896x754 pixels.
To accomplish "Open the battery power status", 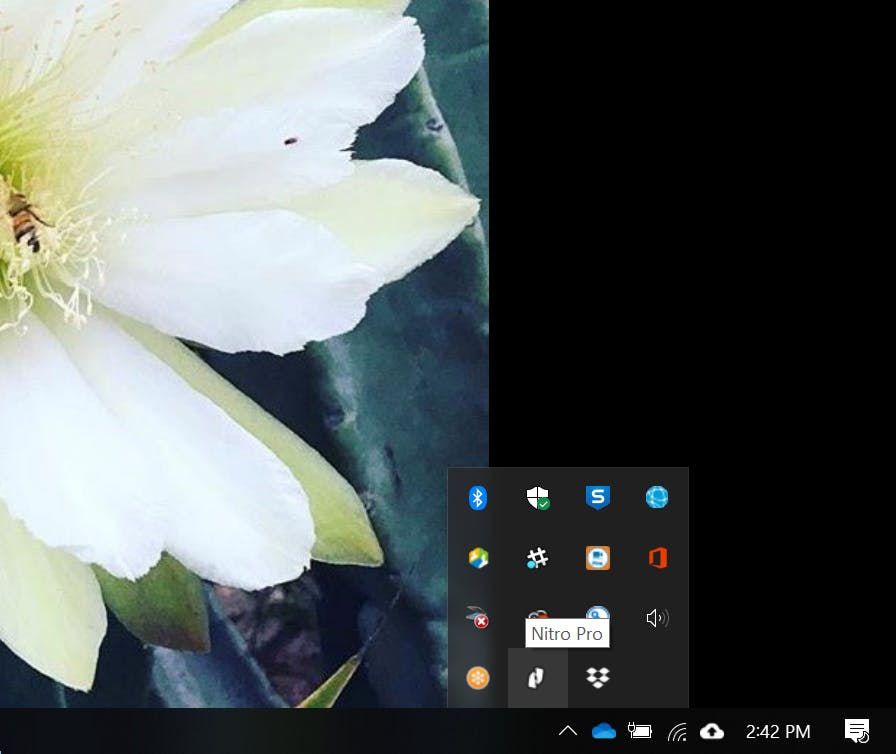I will click(640, 731).
